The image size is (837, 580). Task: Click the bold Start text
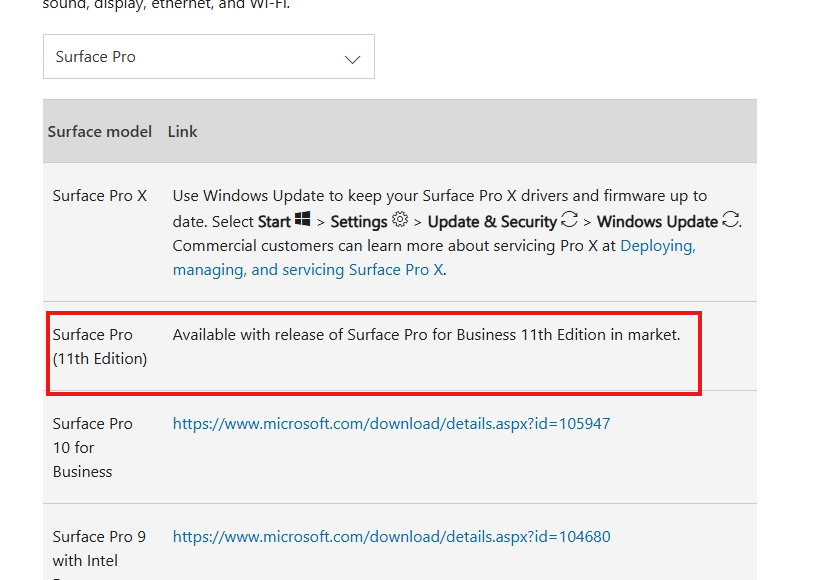[274, 222]
